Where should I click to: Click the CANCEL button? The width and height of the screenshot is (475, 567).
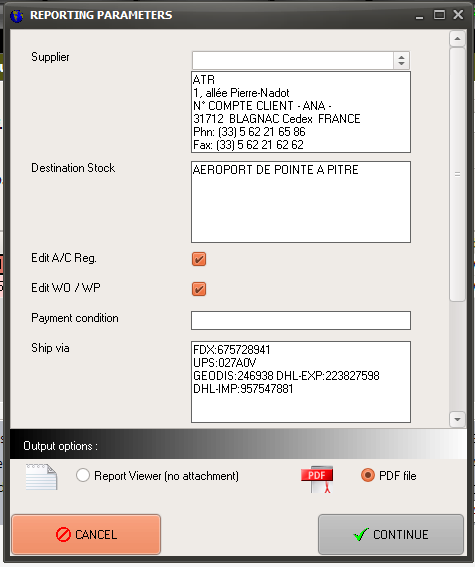pyautogui.click(x=86, y=534)
